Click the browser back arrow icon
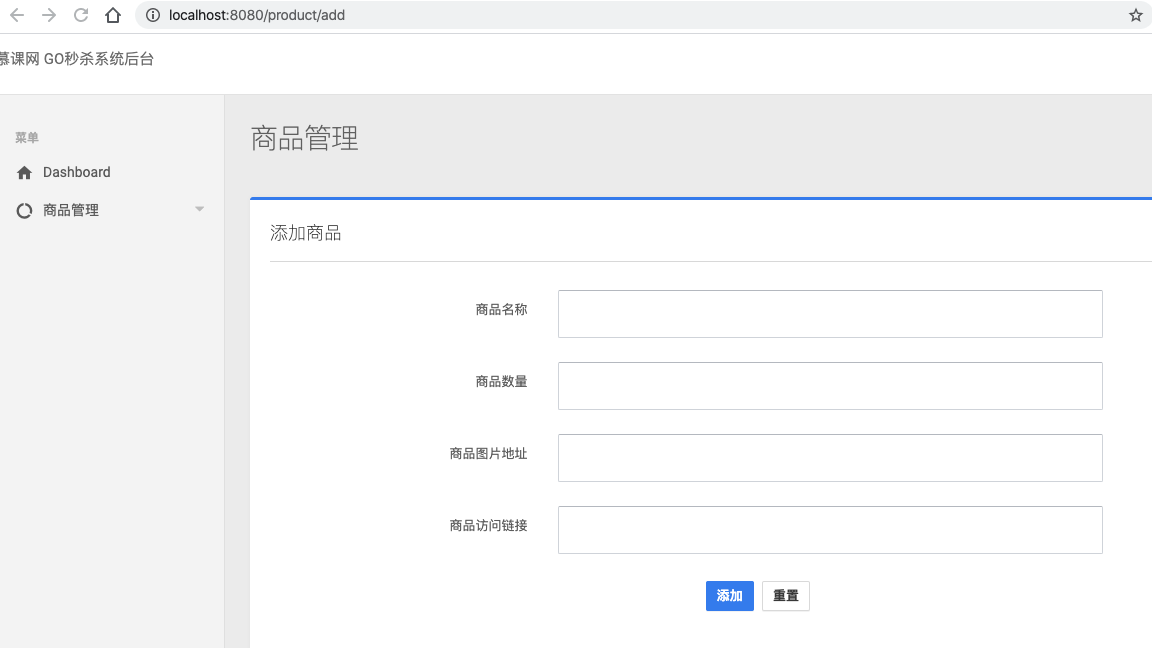 point(16,15)
